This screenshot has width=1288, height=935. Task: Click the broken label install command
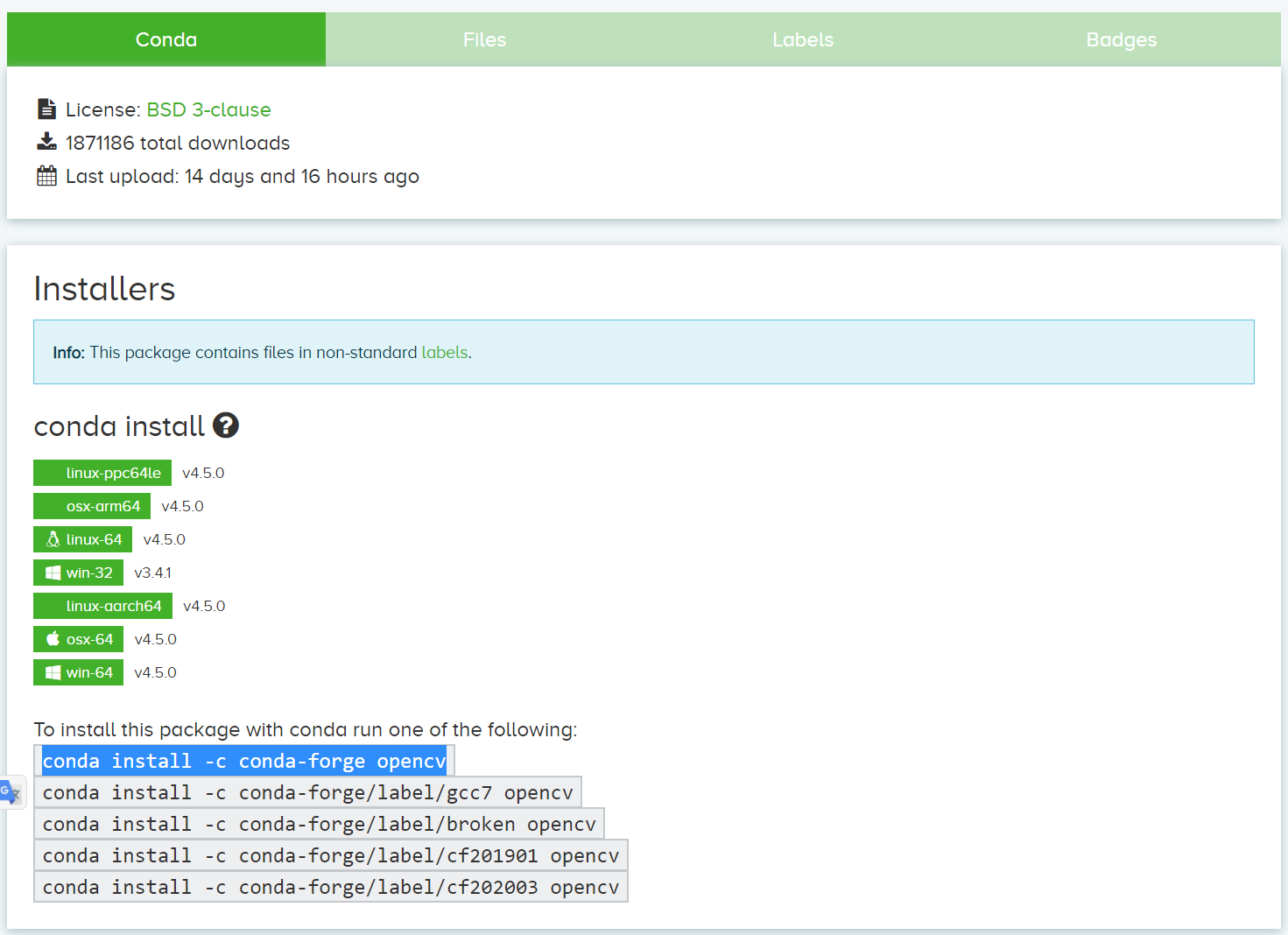click(319, 824)
